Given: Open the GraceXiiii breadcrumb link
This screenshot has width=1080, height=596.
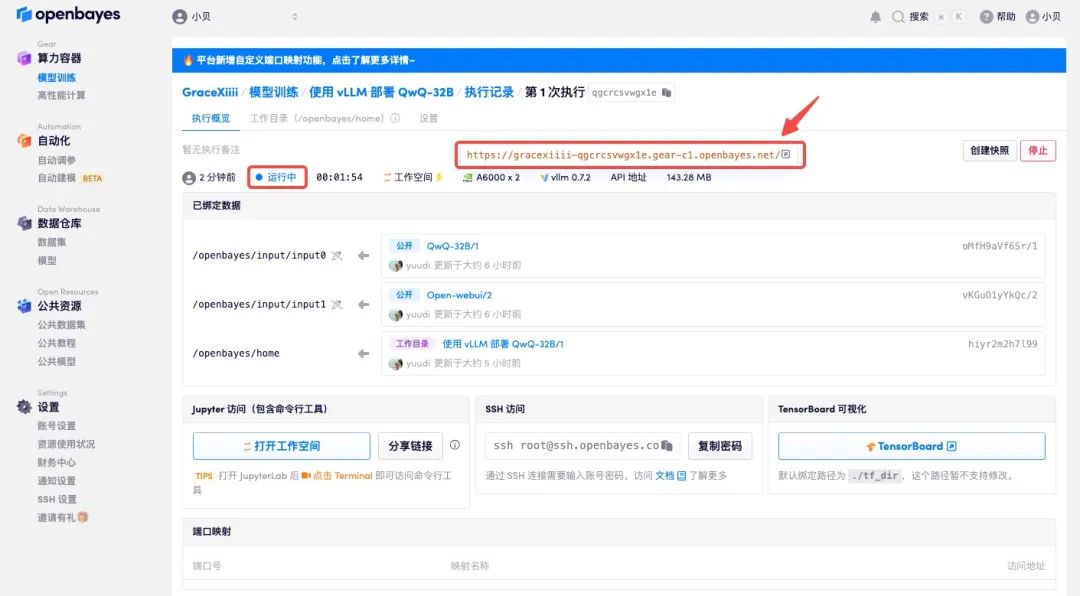Looking at the screenshot, I should tap(210, 92).
